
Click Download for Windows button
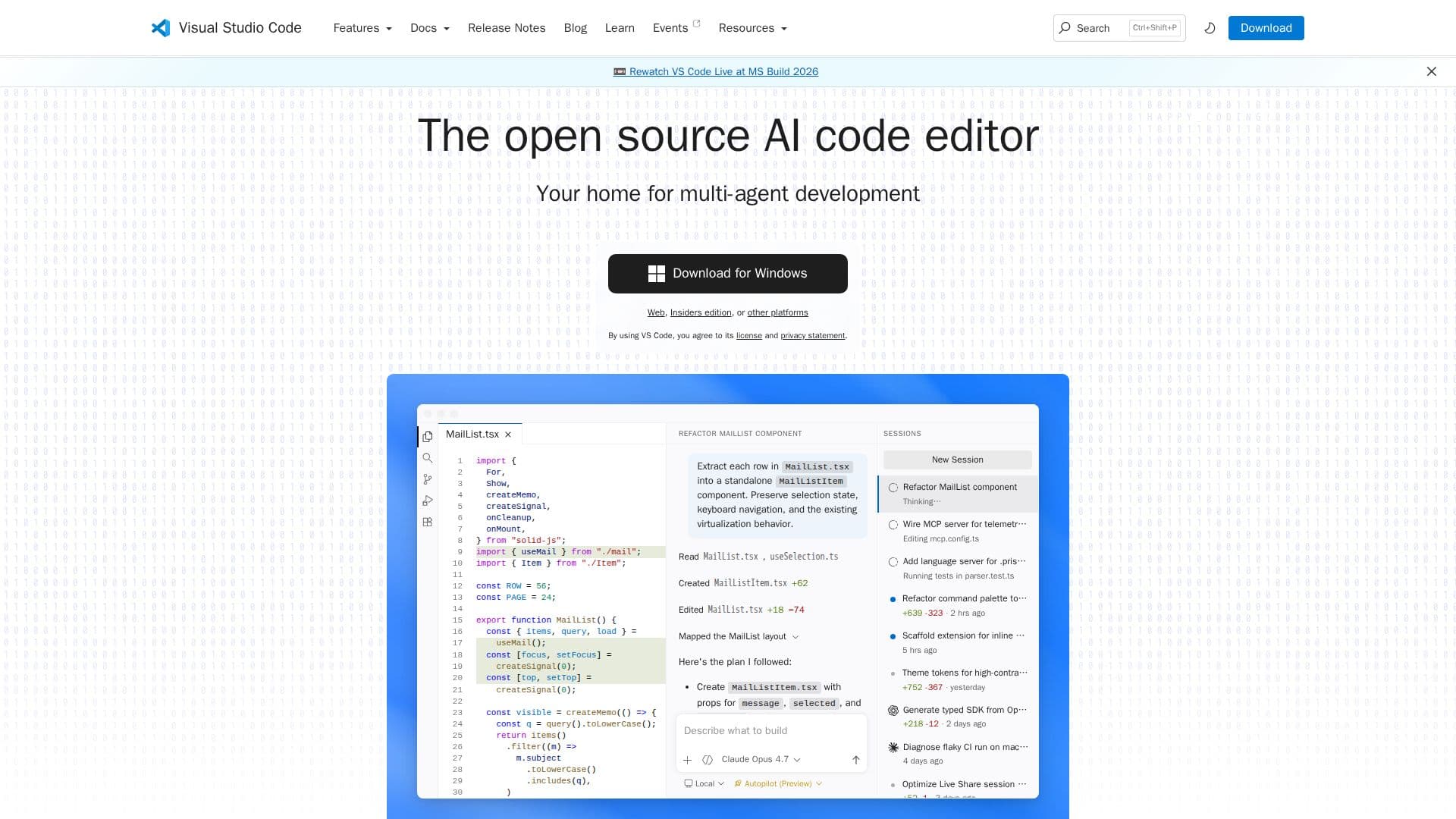(x=728, y=274)
